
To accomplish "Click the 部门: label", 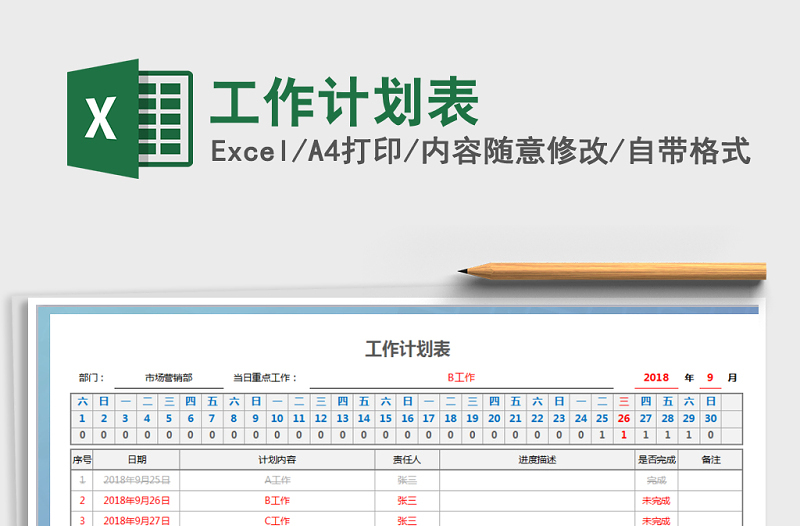I will [91, 378].
